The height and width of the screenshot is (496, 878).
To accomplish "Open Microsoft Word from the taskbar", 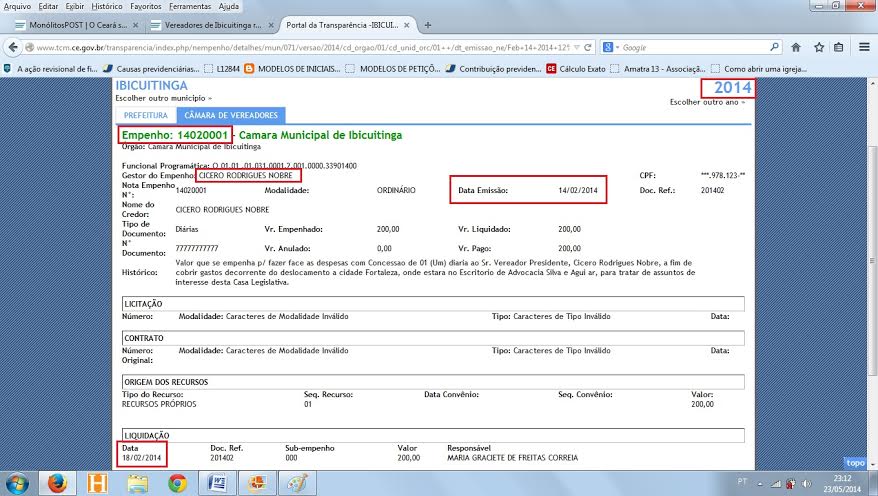I will click(216, 482).
